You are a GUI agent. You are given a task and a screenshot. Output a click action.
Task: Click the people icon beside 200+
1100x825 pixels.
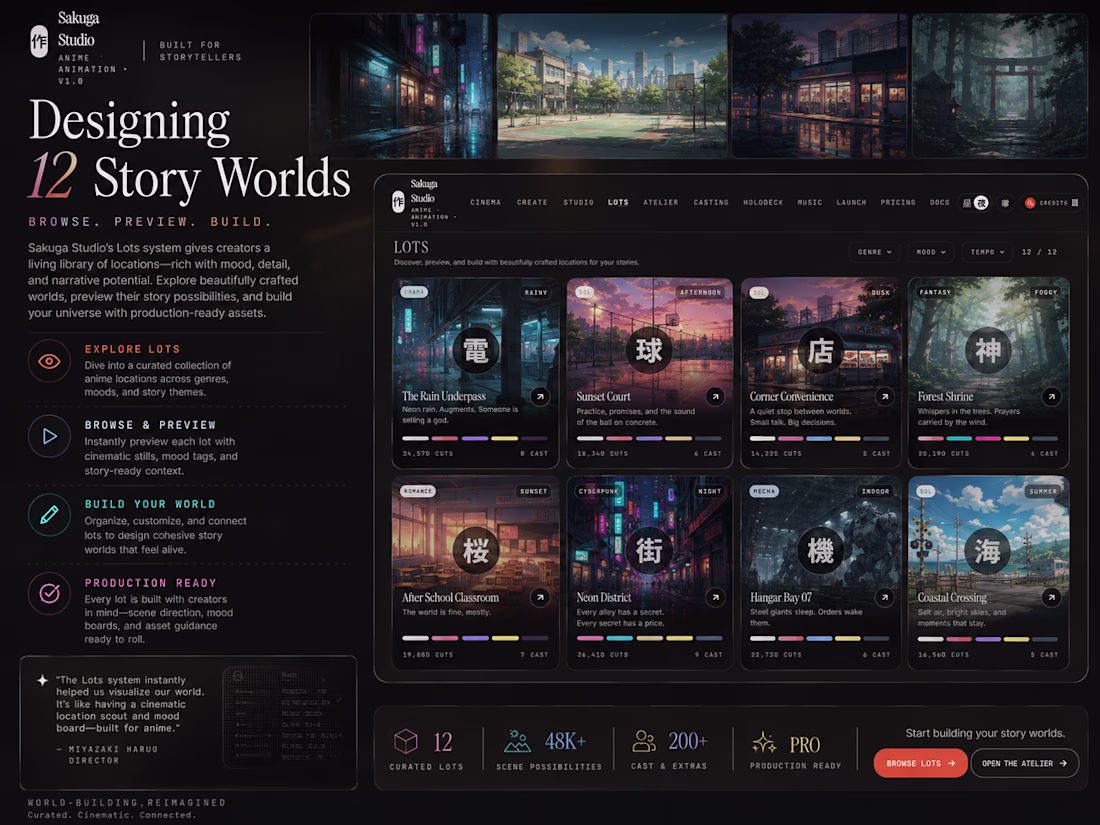(644, 741)
